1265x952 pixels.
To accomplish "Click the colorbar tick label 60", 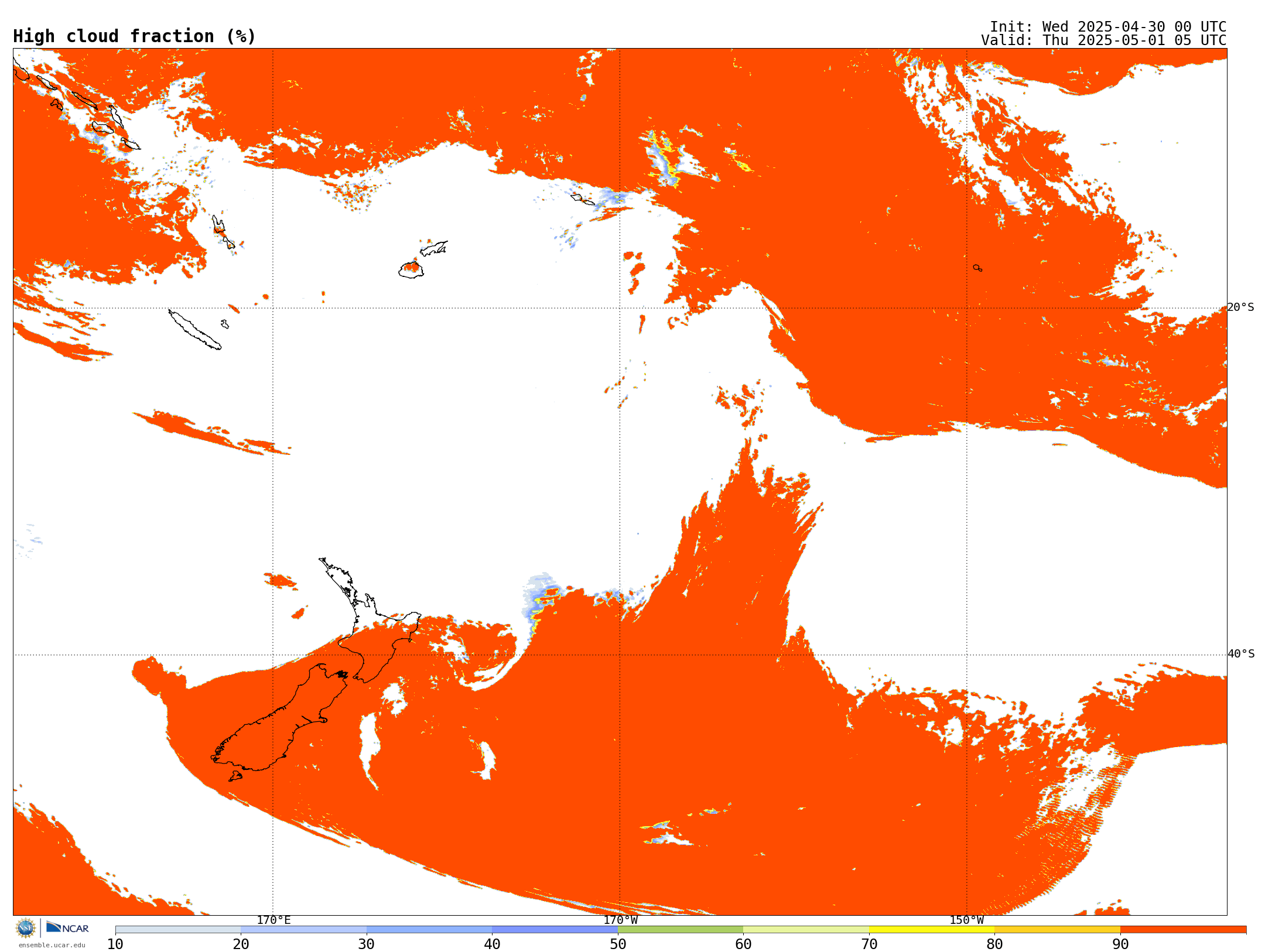I will pyautogui.click(x=743, y=944).
